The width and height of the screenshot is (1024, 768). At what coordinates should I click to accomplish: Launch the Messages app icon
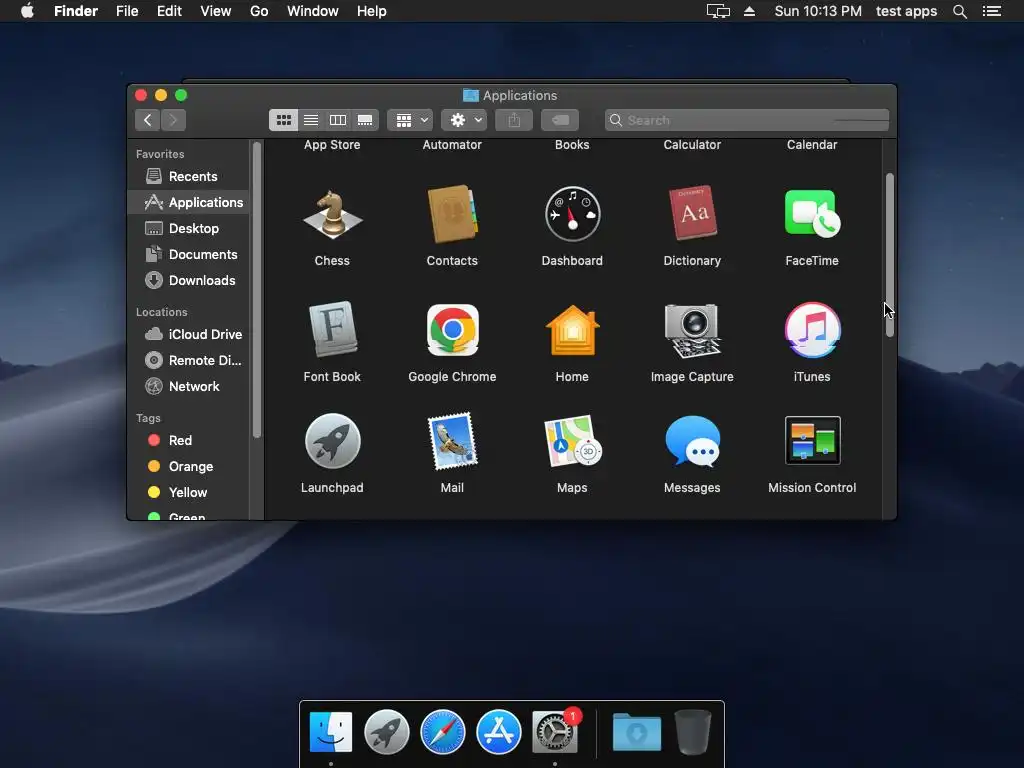click(692, 441)
